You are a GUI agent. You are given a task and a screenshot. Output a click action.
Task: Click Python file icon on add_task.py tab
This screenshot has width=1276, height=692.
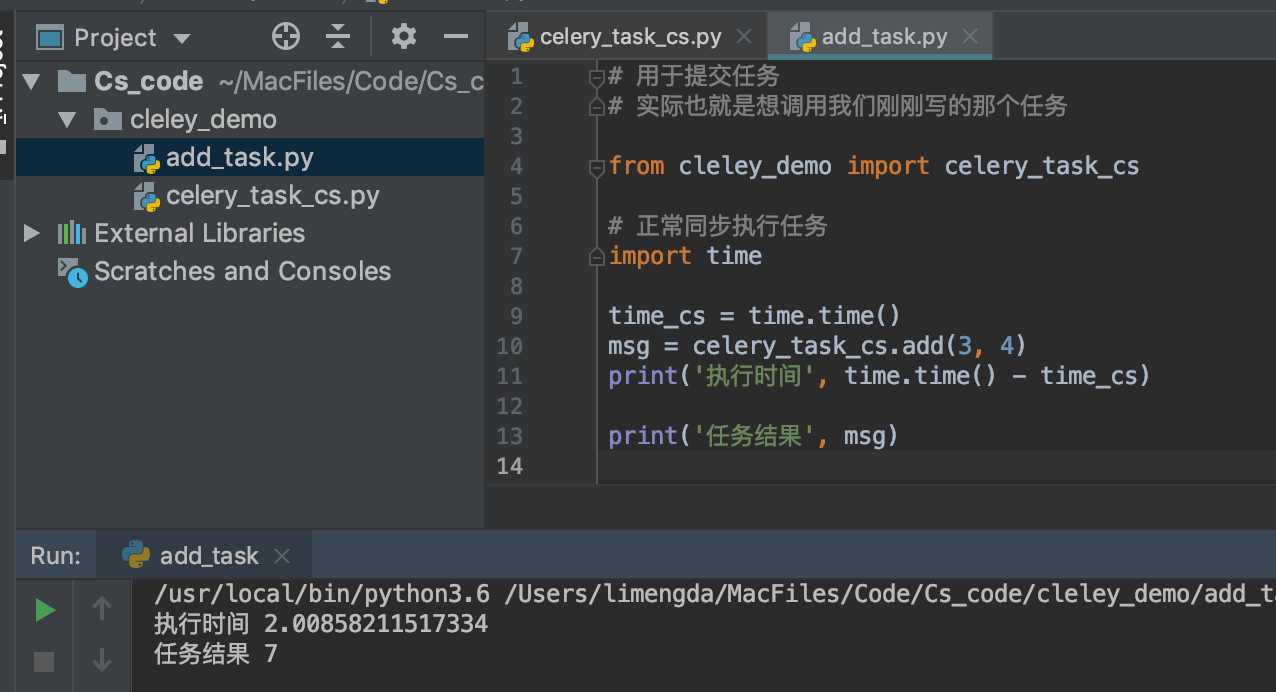(x=803, y=38)
